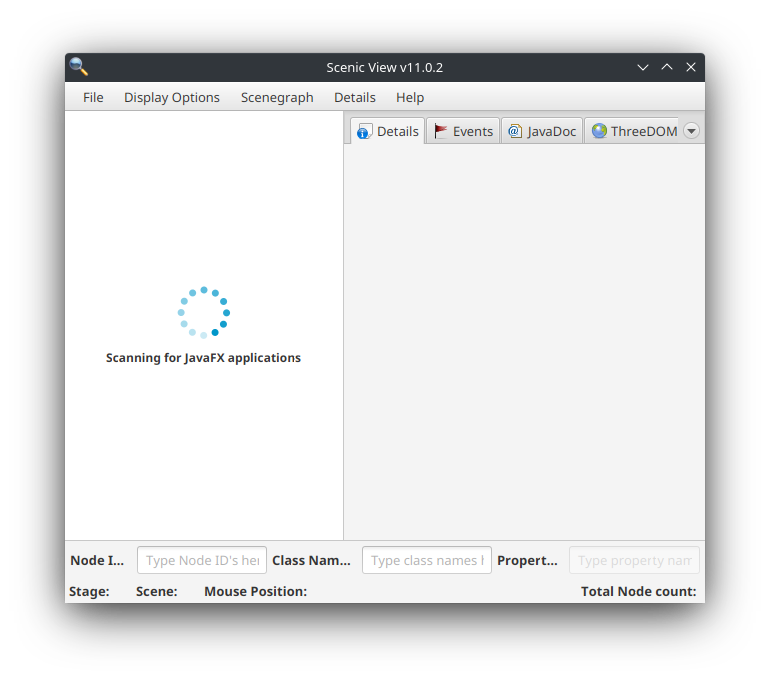The width and height of the screenshot is (770, 680).
Task: Click the 'Total Node count:' status label
Action: click(x=638, y=591)
